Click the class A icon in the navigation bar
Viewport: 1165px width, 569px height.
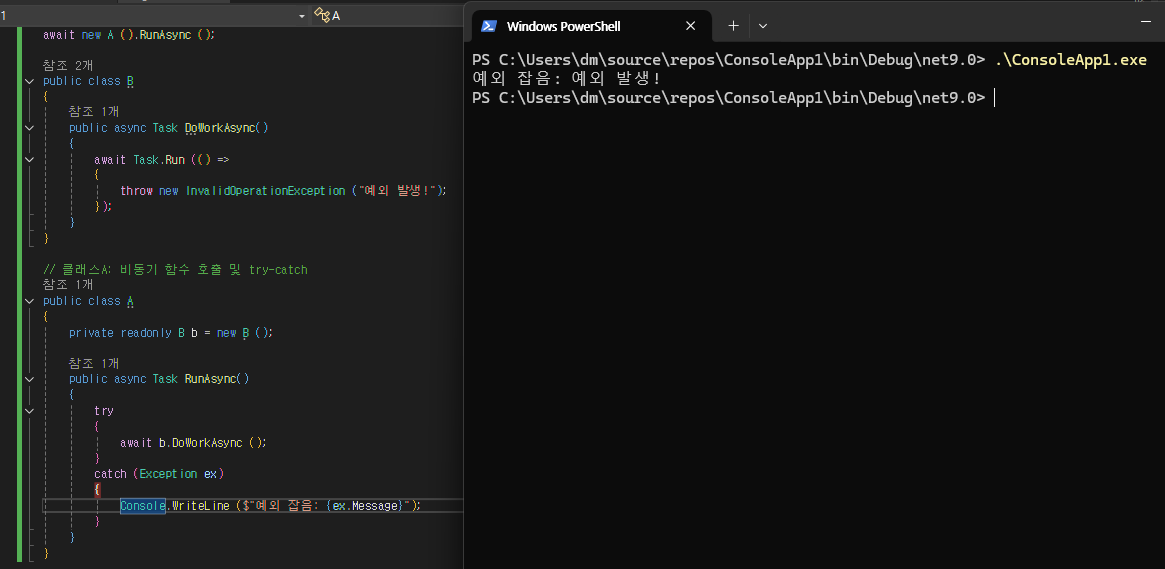322,15
